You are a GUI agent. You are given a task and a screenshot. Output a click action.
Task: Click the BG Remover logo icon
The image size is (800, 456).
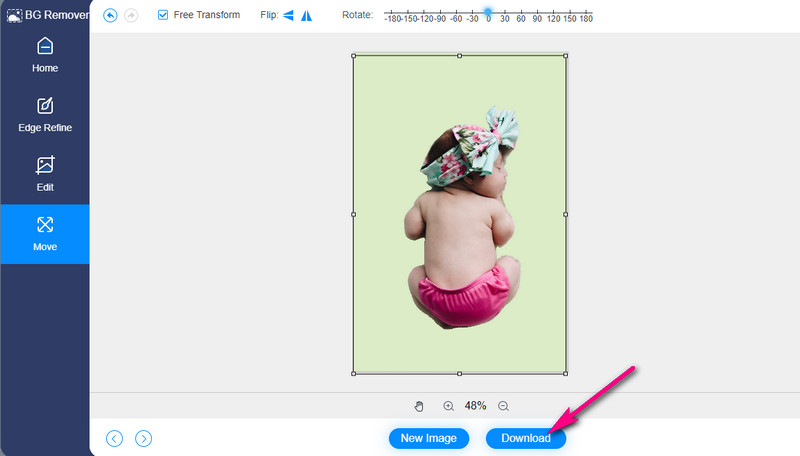[x=12, y=13]
